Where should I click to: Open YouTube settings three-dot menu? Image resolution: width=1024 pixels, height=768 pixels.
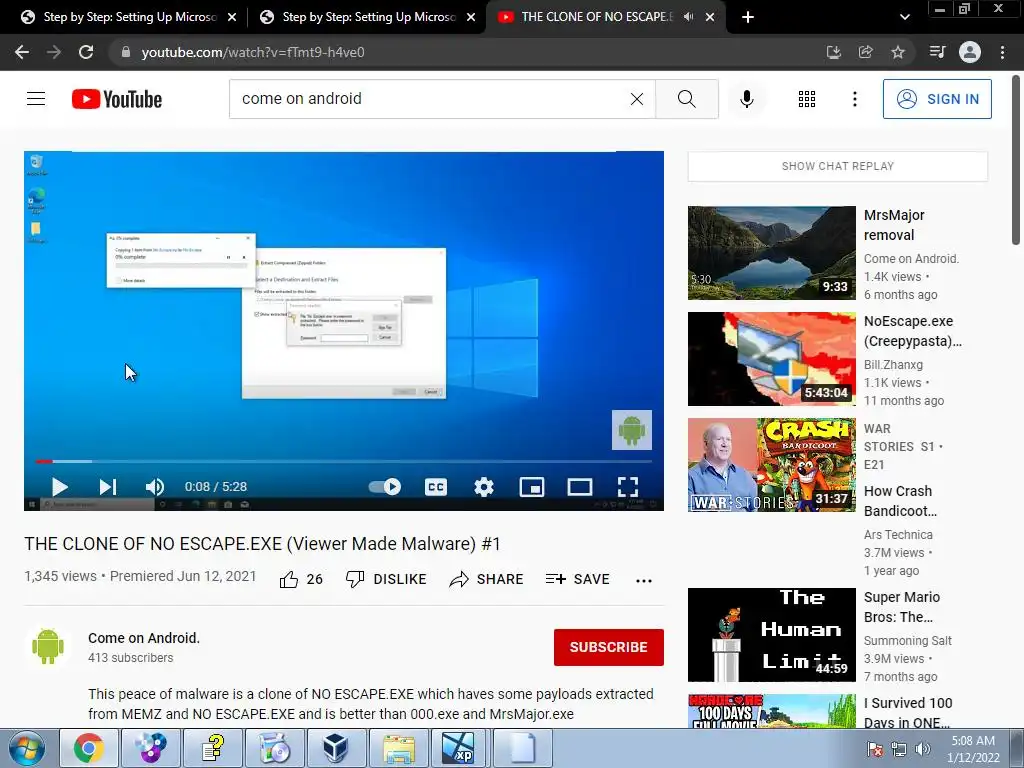(x=854, y=99)
